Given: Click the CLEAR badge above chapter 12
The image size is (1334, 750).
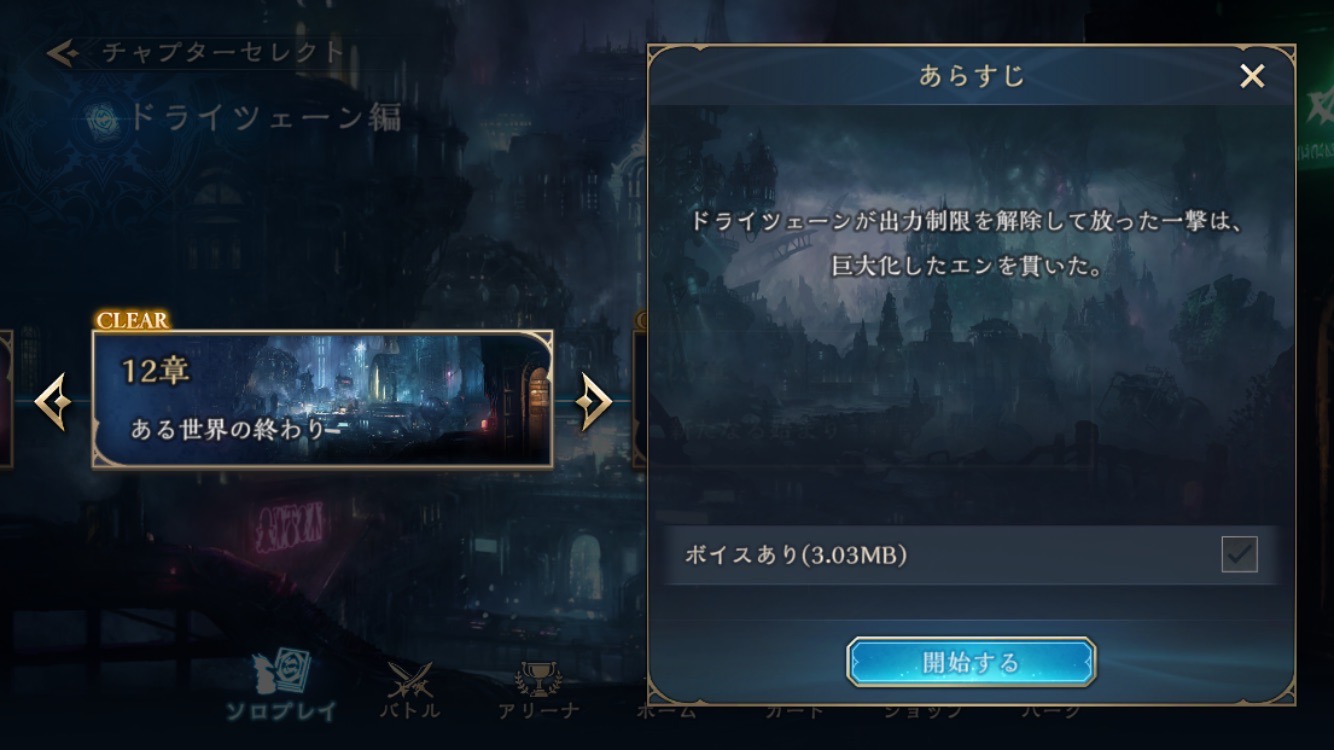Looking at the screenshot, I should tap(132, 320).
